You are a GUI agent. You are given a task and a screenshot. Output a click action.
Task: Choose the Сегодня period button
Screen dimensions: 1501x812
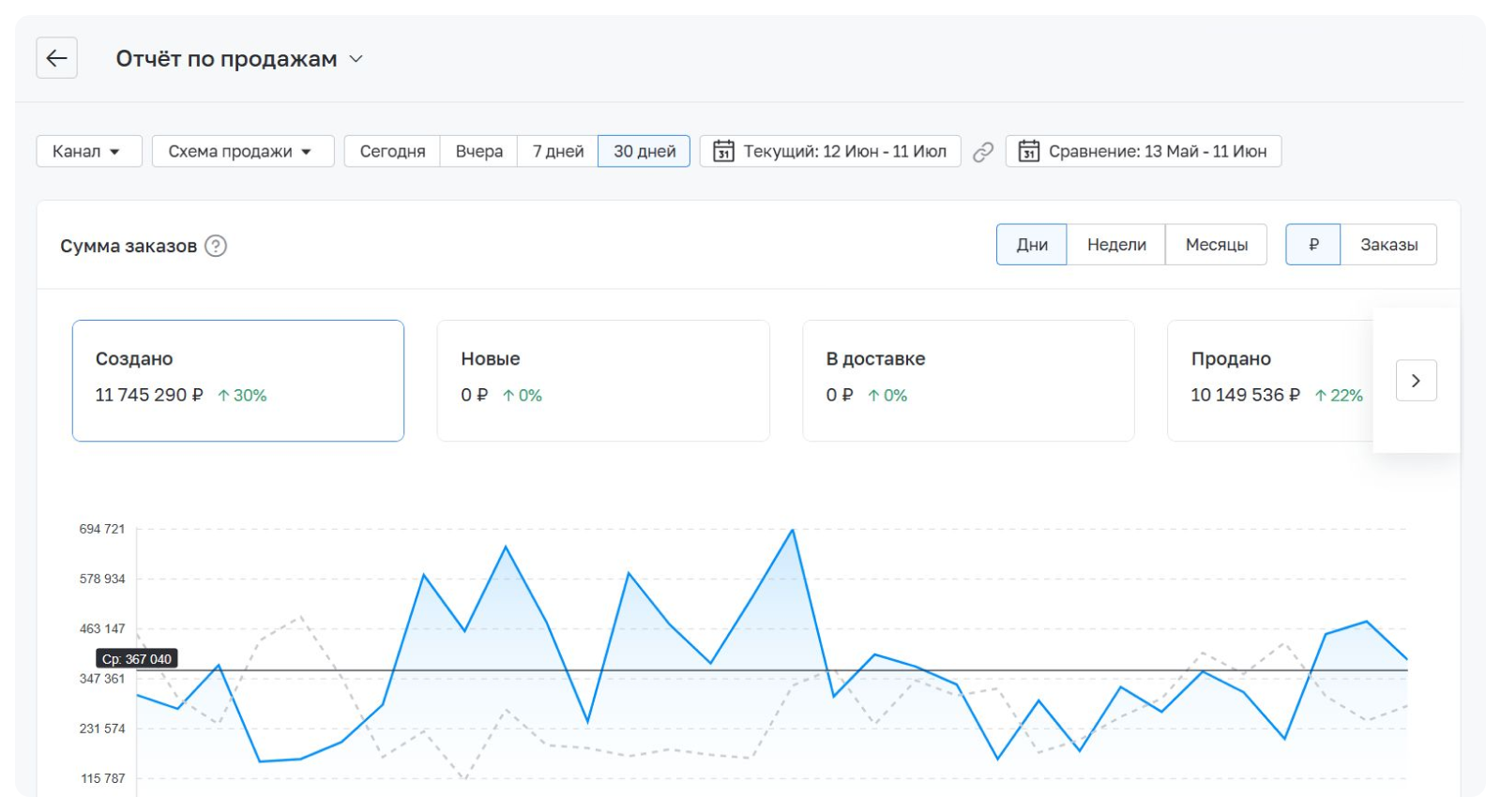coord(392,152)
